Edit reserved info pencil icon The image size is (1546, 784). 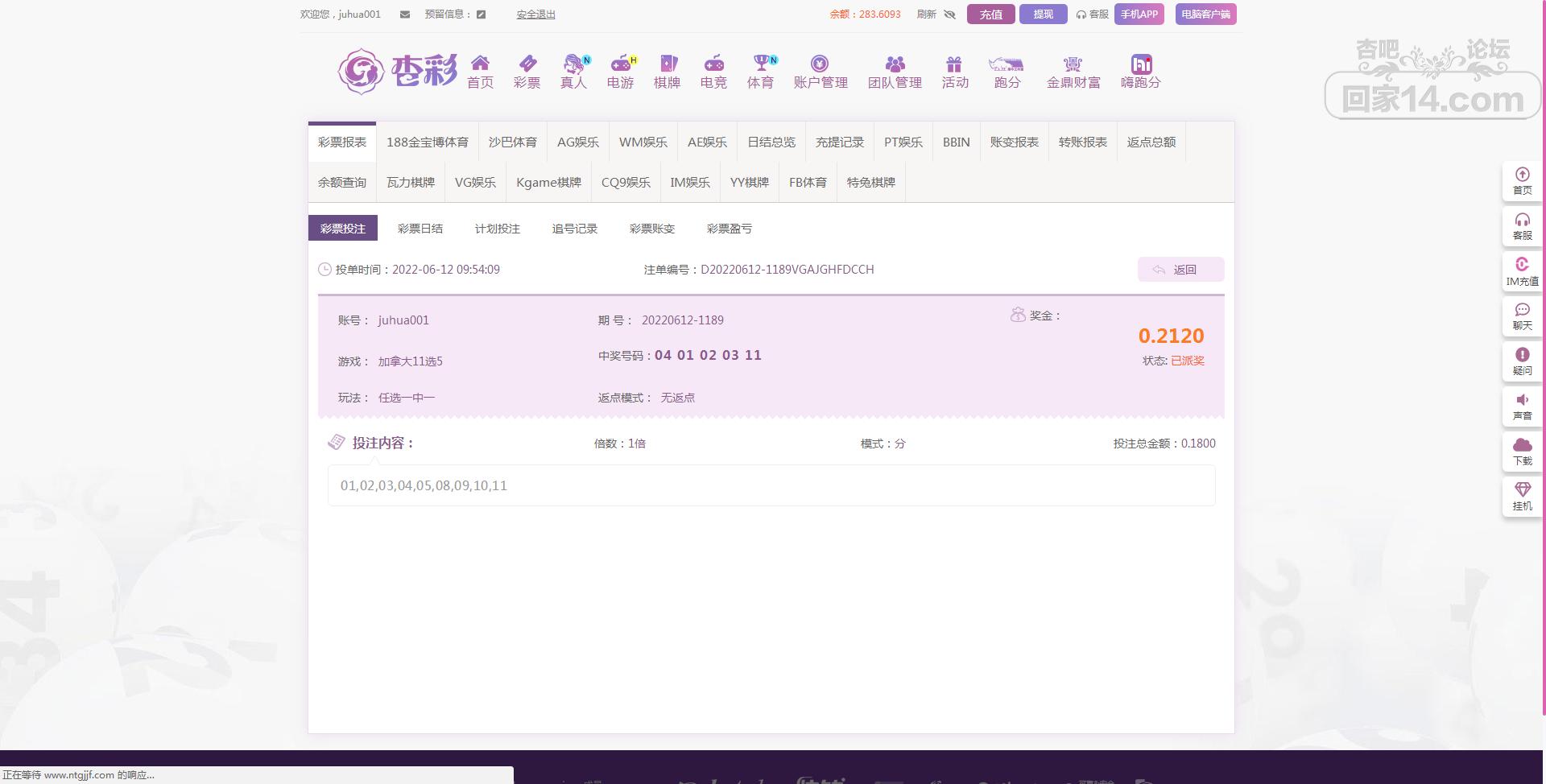click(x=481, y=14)
